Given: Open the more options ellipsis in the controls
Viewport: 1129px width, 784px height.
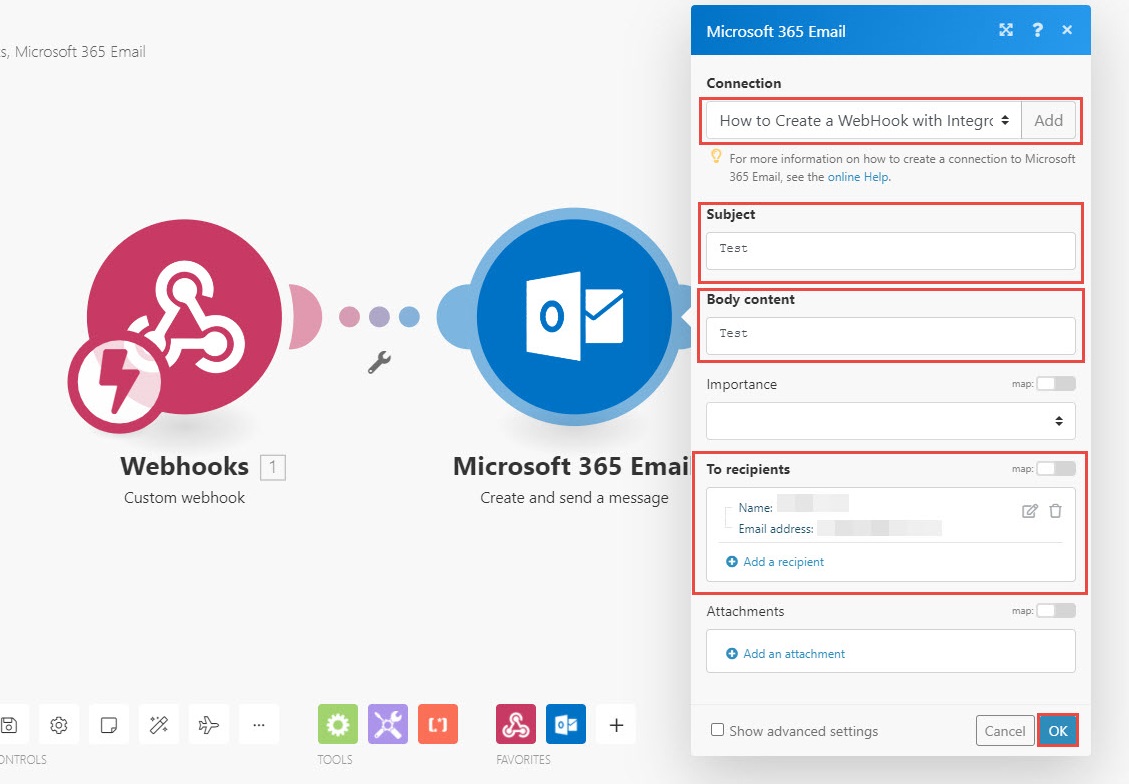Looking at the screenshot, I should tap(258, 725).
